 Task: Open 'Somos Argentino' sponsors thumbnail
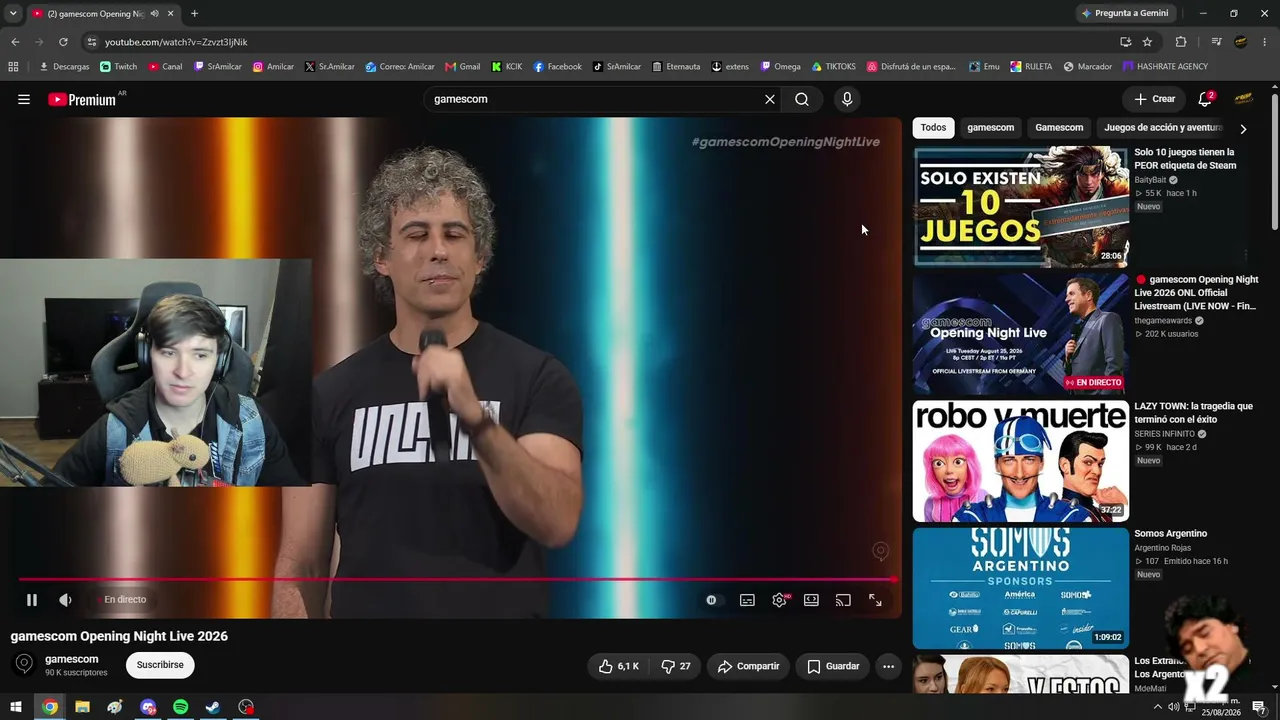1021,588
